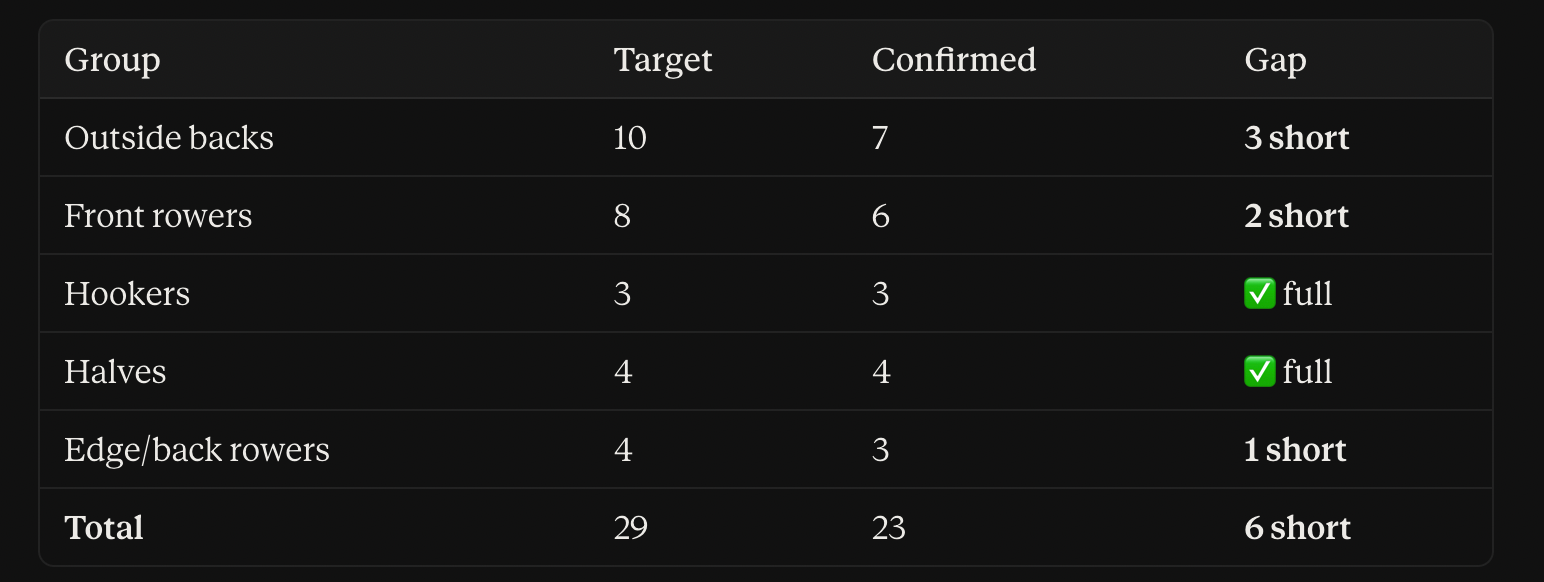
Task: Click the Outside backs target value 10
Action: coord(630,138)
